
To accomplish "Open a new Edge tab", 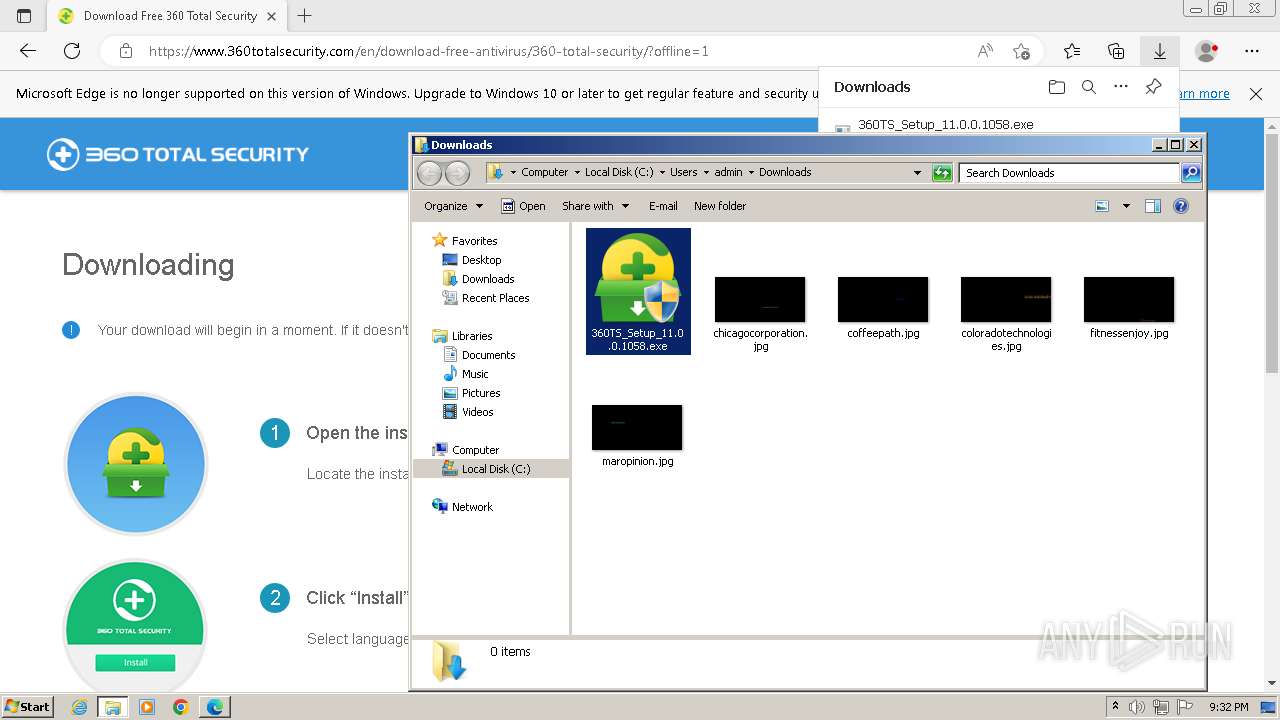I will tap(305, 16).
